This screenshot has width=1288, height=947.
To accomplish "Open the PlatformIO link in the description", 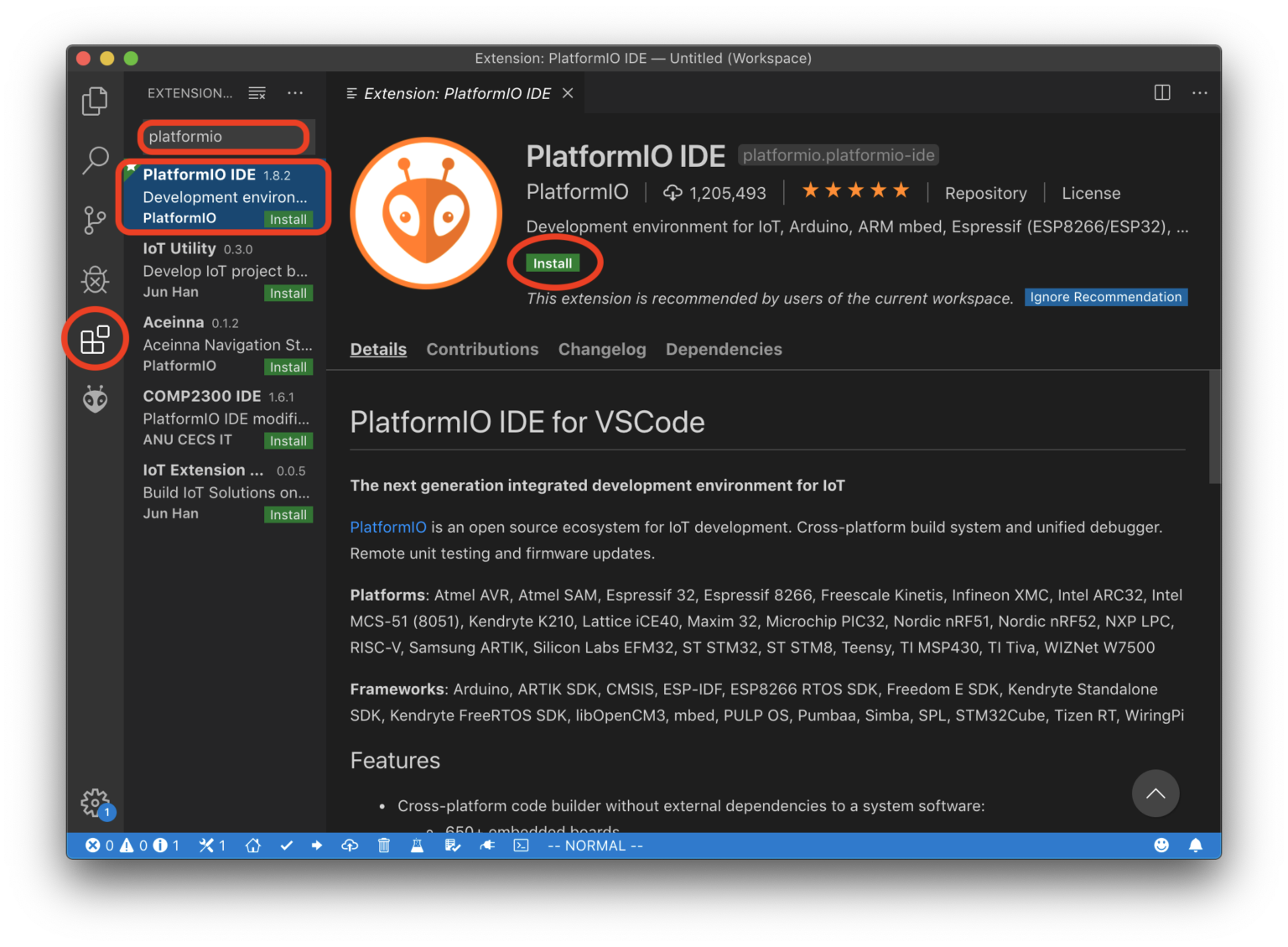I will (388, 527).
